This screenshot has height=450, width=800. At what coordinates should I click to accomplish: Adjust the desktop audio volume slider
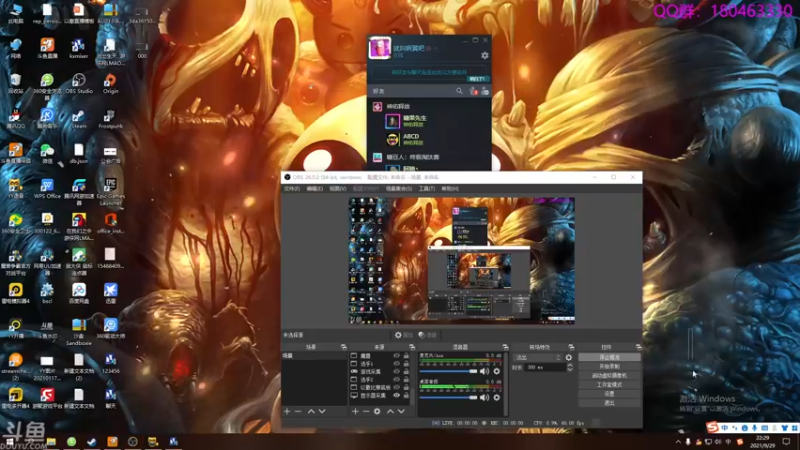pos(448,397)
